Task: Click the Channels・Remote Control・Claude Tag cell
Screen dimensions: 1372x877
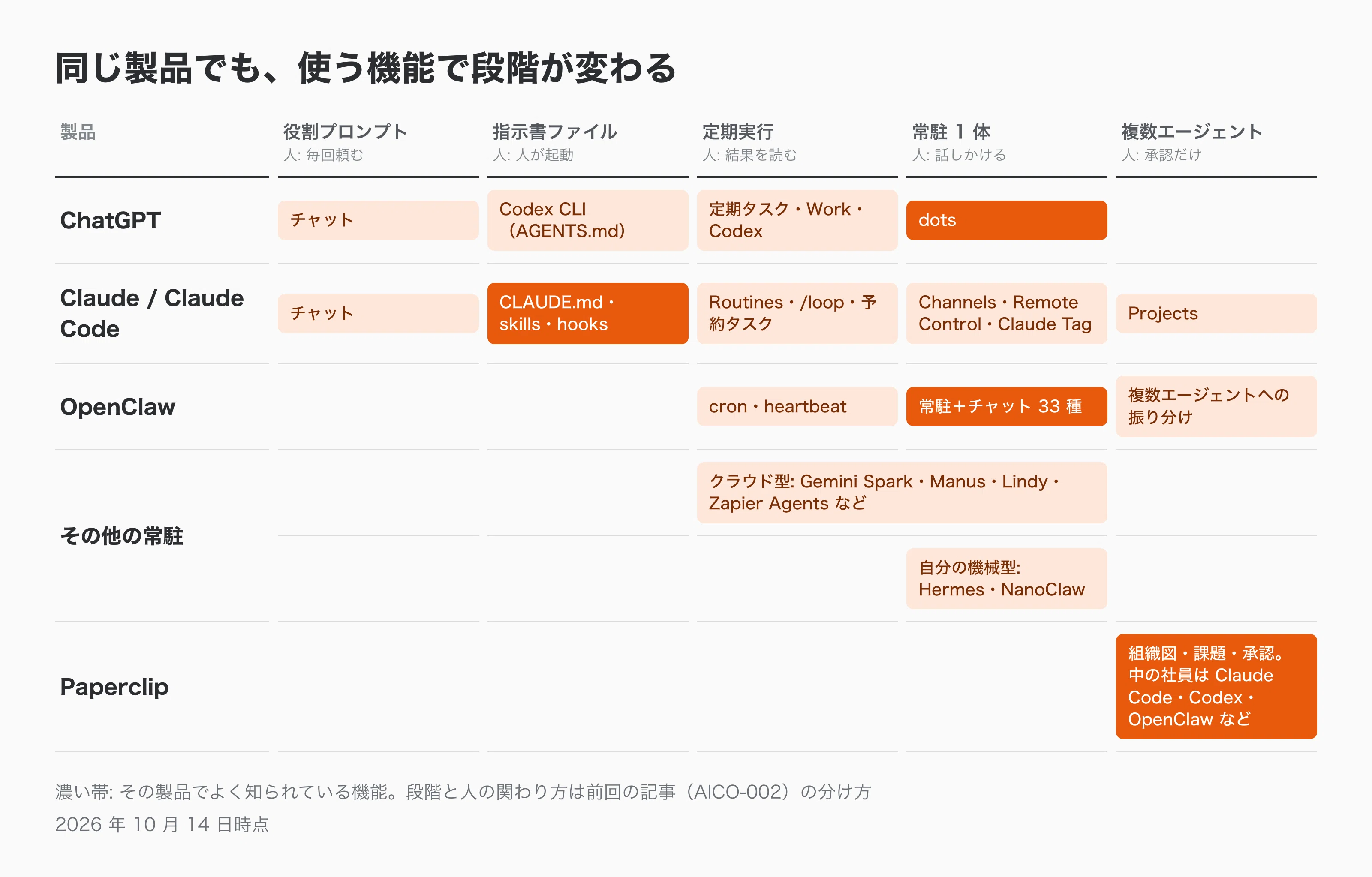Action: (1007, 314)
